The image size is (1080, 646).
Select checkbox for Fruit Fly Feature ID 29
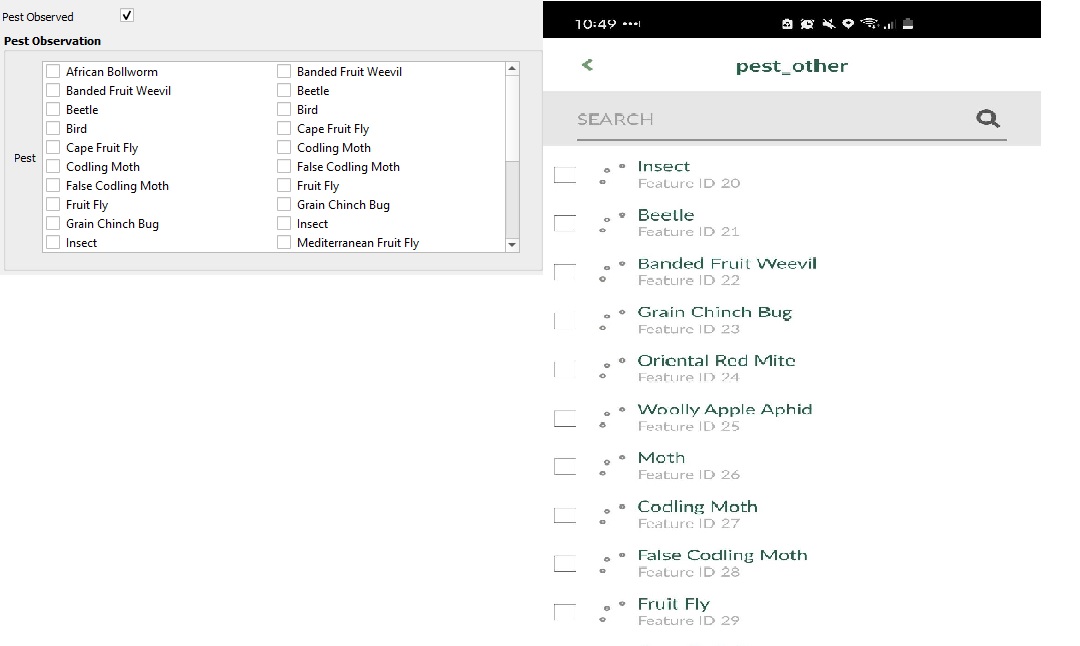565,612
